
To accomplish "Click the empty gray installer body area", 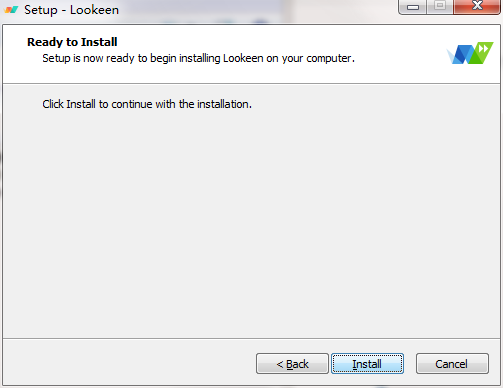I will (x=251, y=220).
